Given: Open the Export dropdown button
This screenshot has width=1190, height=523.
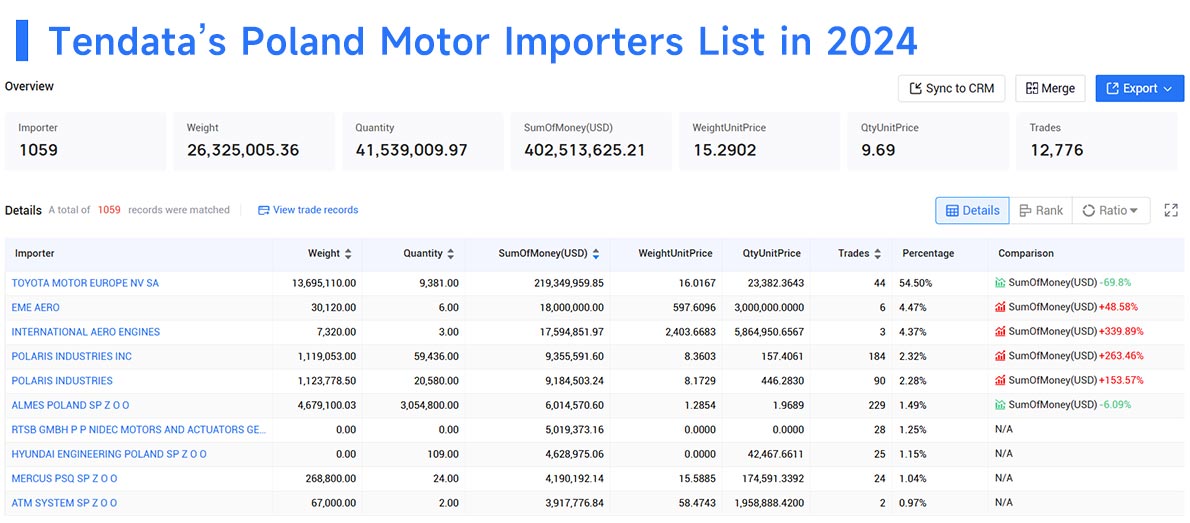Looking at the screenshot, I should [1139, 88].
